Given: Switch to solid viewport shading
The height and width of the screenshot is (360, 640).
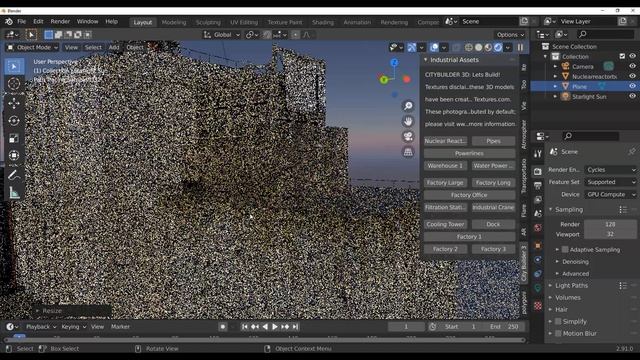Looking at the screenshot, I should (478, 47).
